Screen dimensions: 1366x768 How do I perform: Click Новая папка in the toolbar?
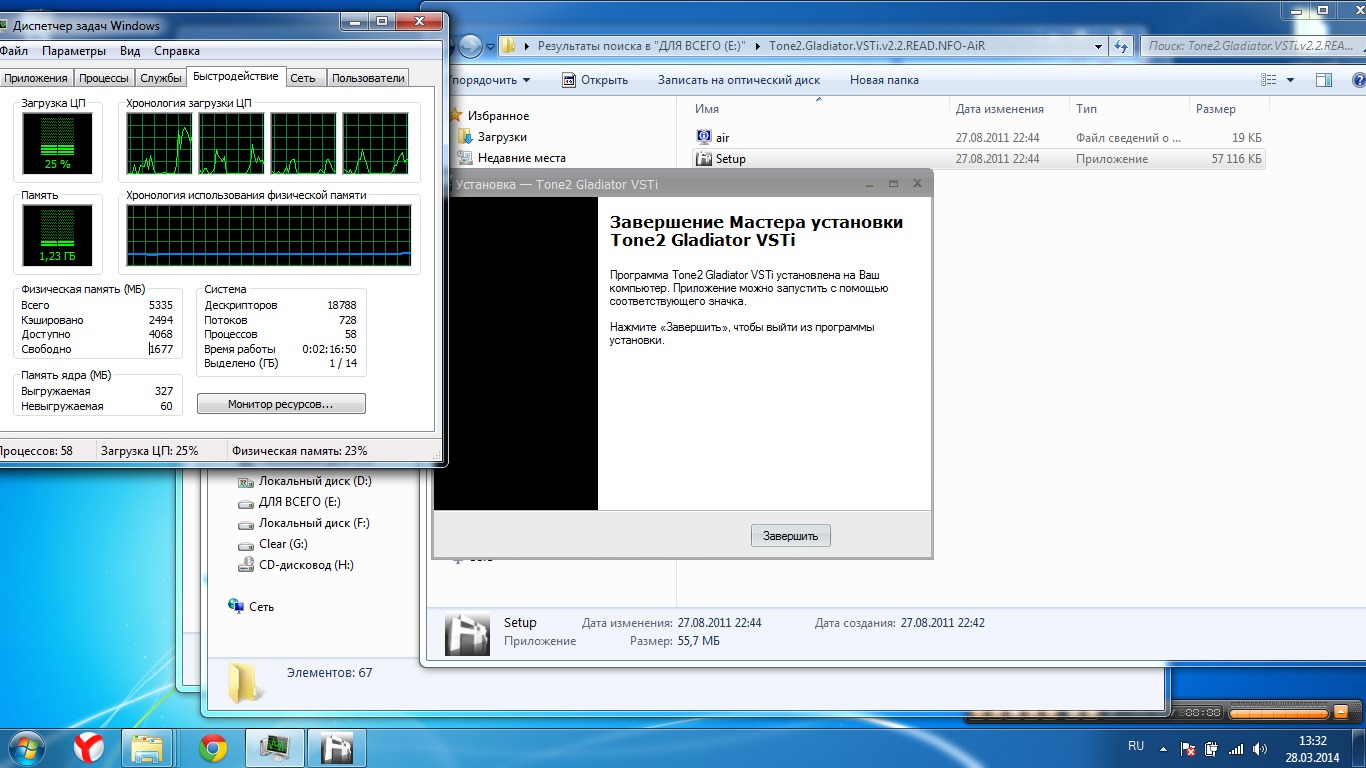[x=884, y=80]
